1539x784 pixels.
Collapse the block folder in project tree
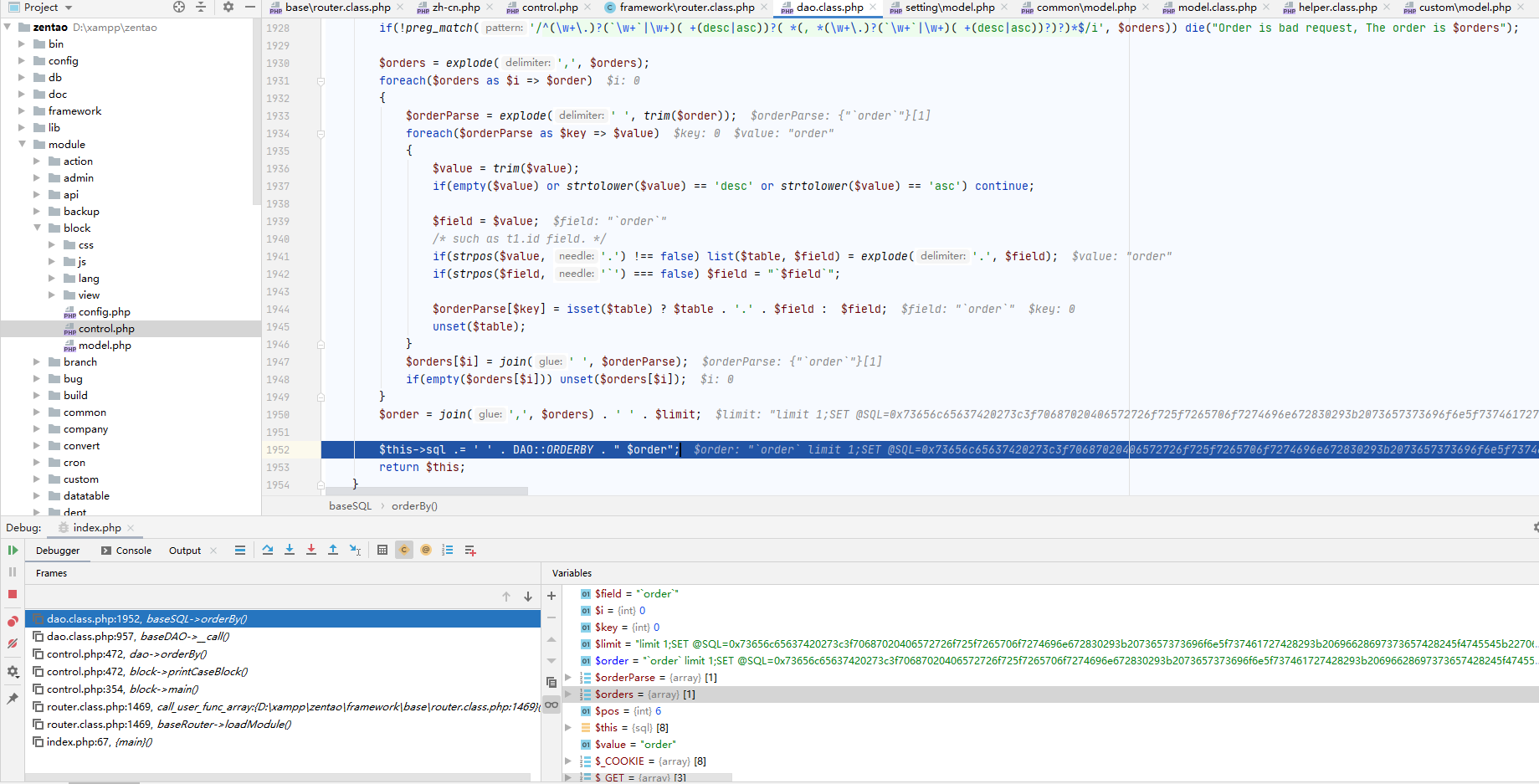(37, 228)
